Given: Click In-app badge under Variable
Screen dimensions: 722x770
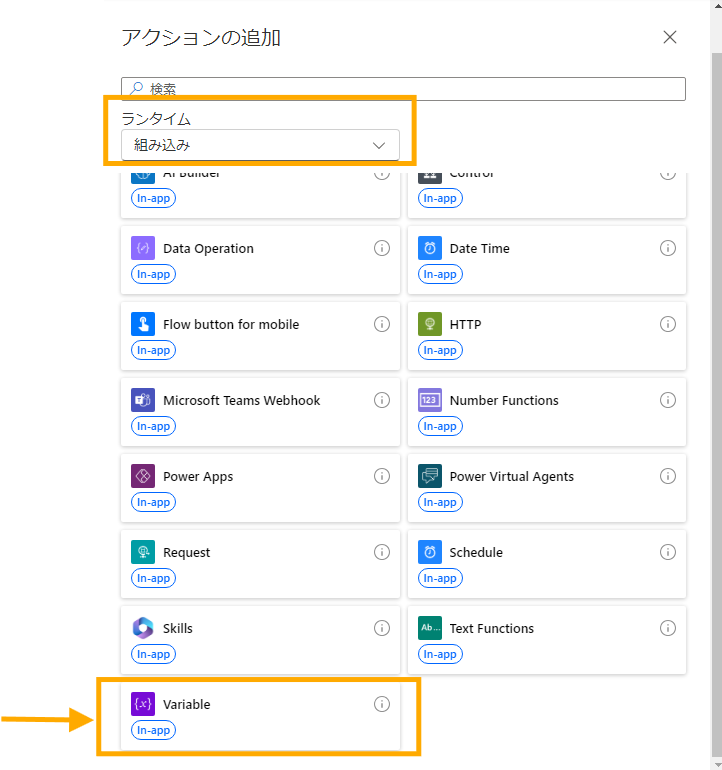Looking at the screenshot, I should coord(153,730).
